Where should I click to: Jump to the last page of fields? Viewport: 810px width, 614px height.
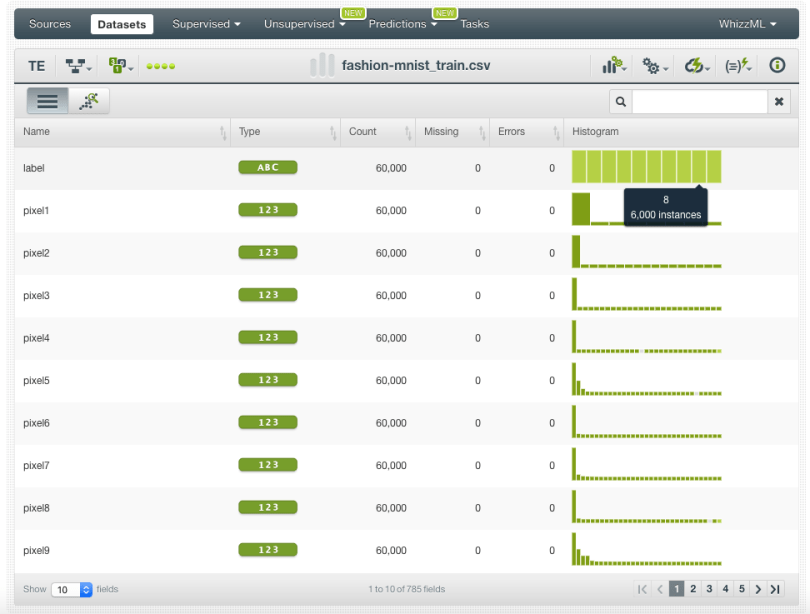pyautogui.click(x=775, y=590)
